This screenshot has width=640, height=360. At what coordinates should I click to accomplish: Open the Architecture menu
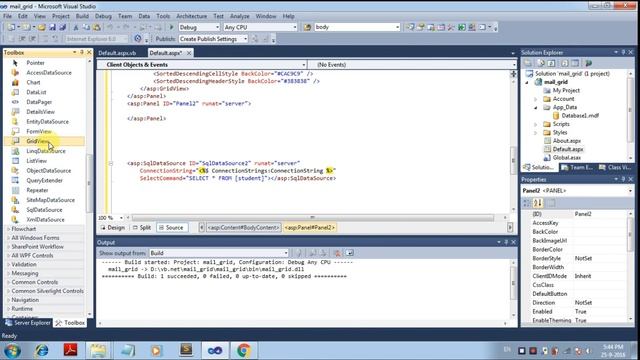[191, 16]
